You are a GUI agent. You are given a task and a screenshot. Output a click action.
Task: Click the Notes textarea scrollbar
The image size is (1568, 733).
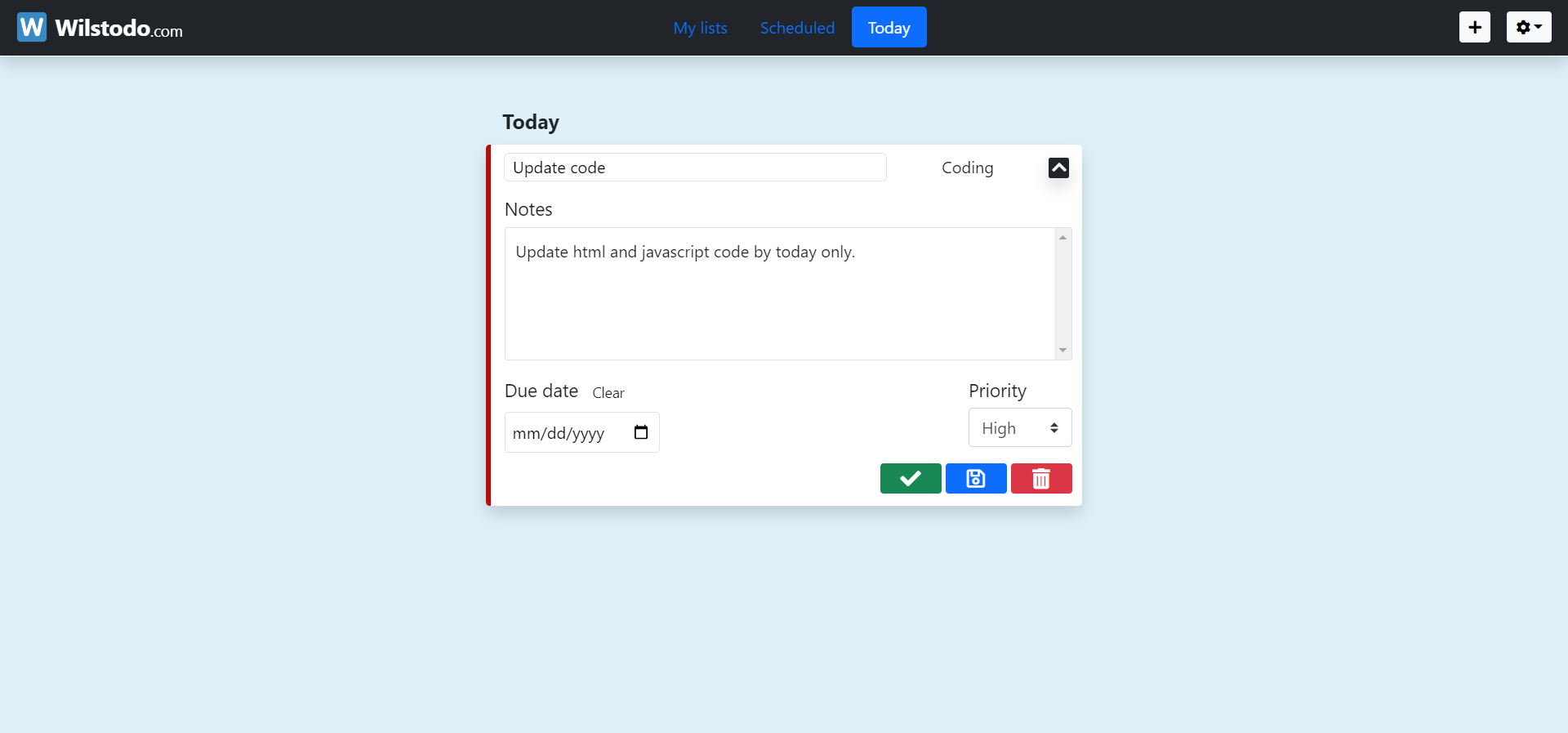(x=1062, y=294)
